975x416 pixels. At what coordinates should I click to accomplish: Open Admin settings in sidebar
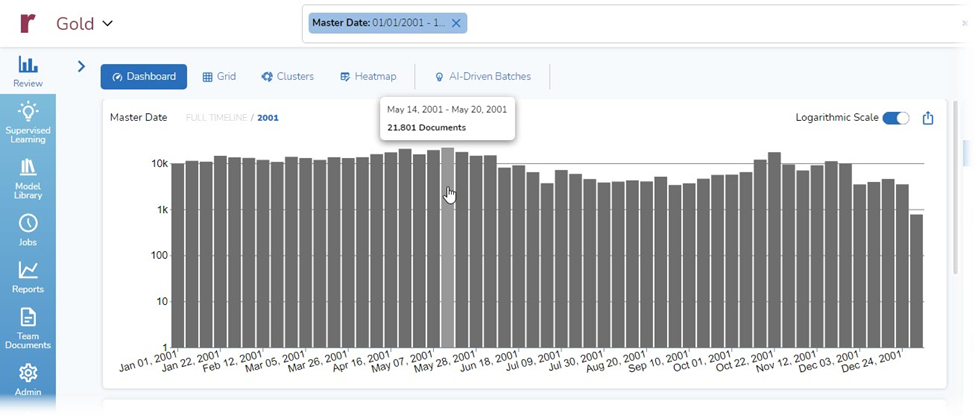[28, 380]
